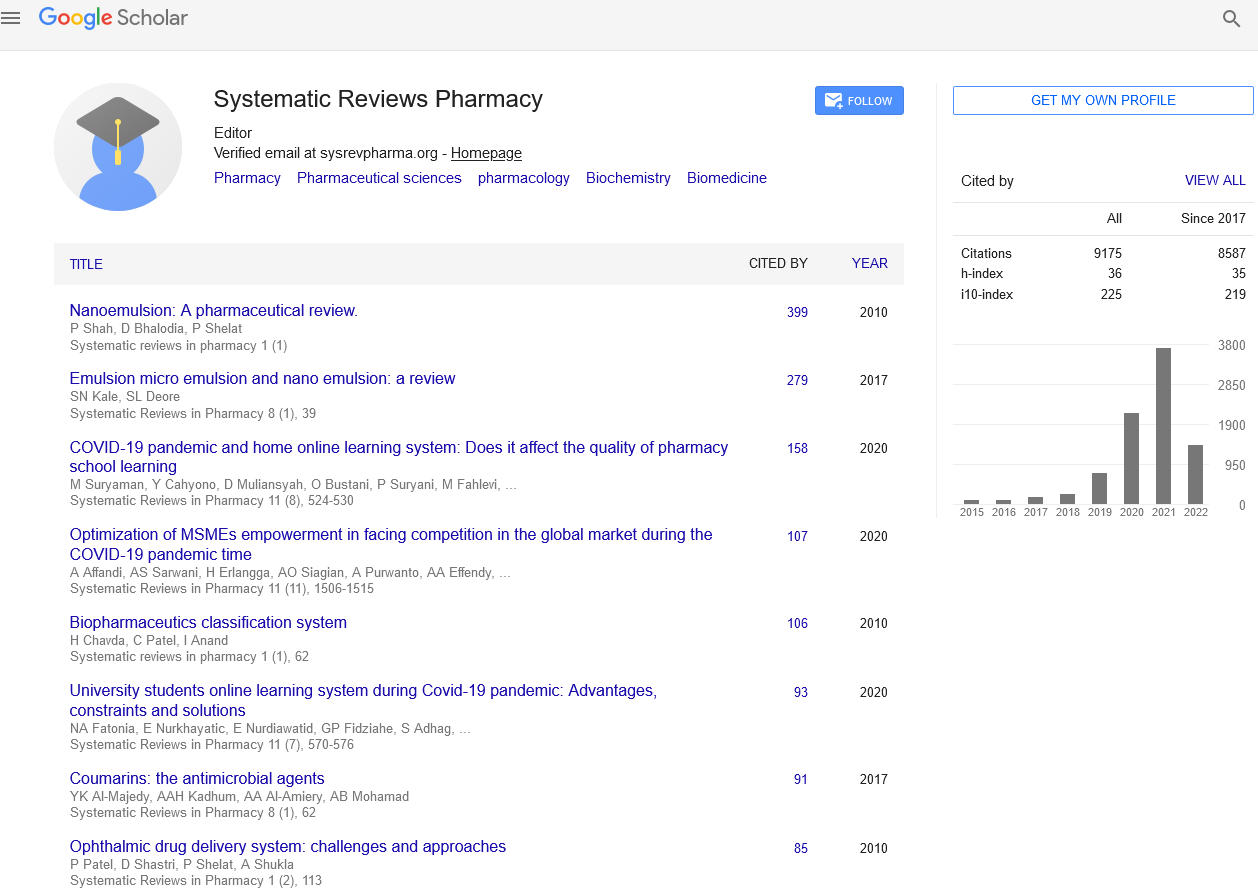Screen dimensions: 1258x894
Task: Select the Biomedicine interest tag
Action: tap(726, 178)
